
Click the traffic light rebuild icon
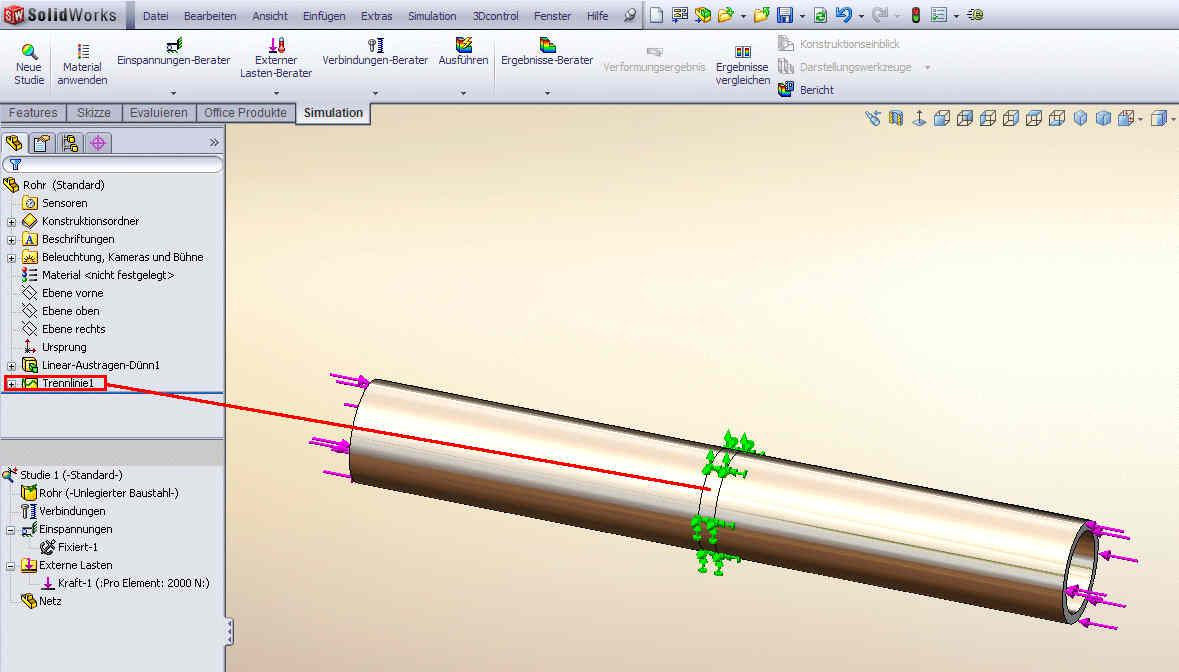pos(916,15)
